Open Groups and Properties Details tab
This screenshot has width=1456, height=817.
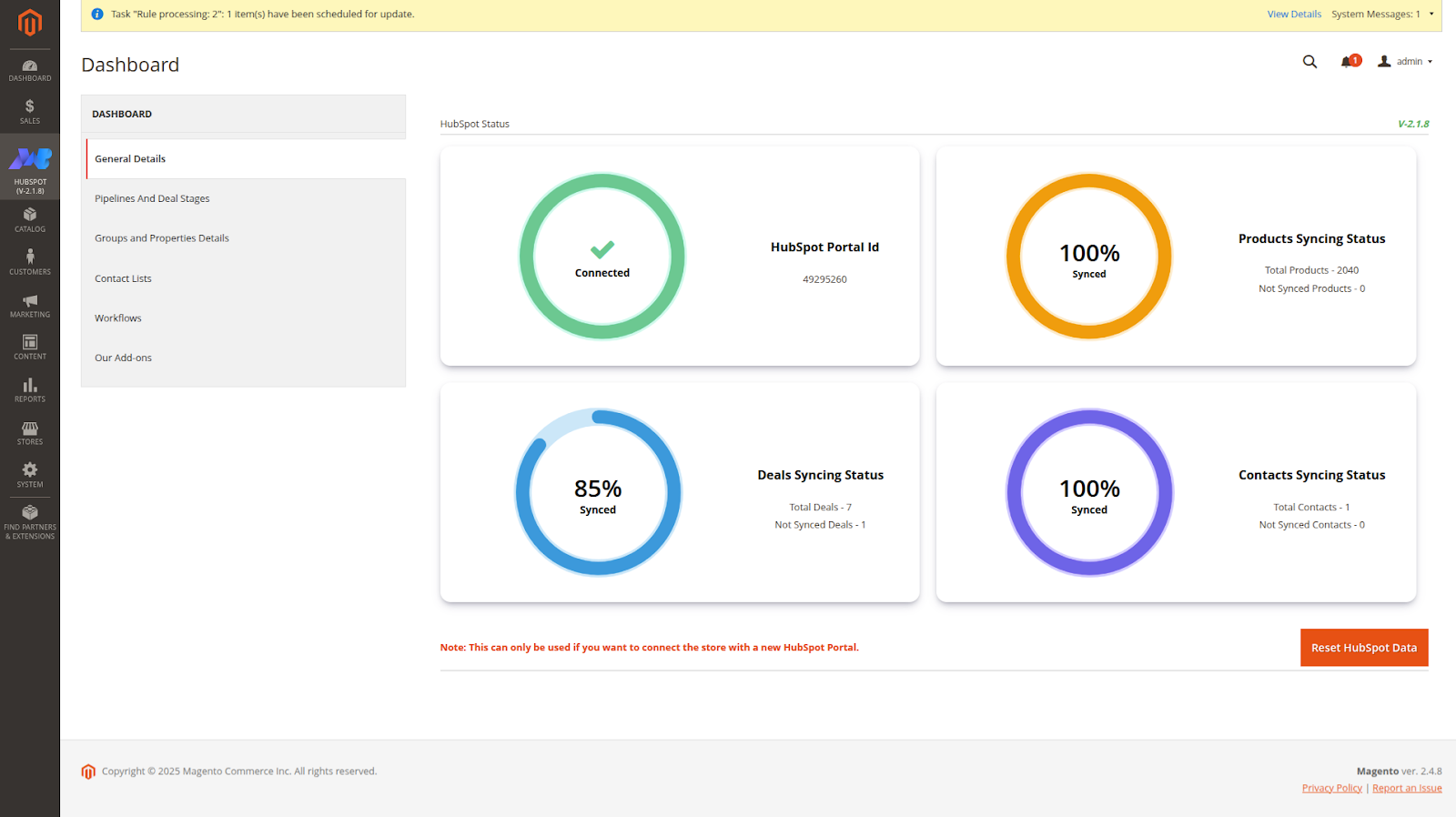tap(246, 238)
